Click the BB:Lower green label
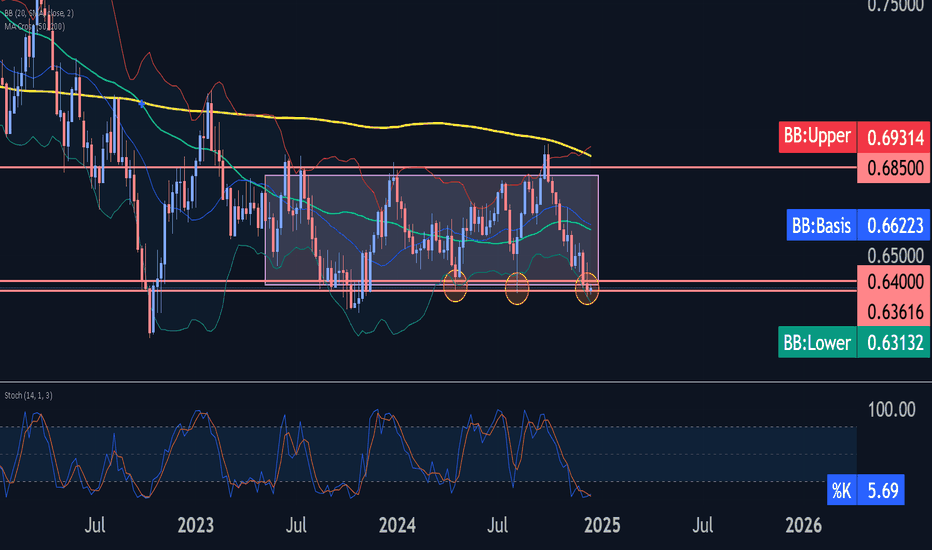932x550 pixels. 817,342
